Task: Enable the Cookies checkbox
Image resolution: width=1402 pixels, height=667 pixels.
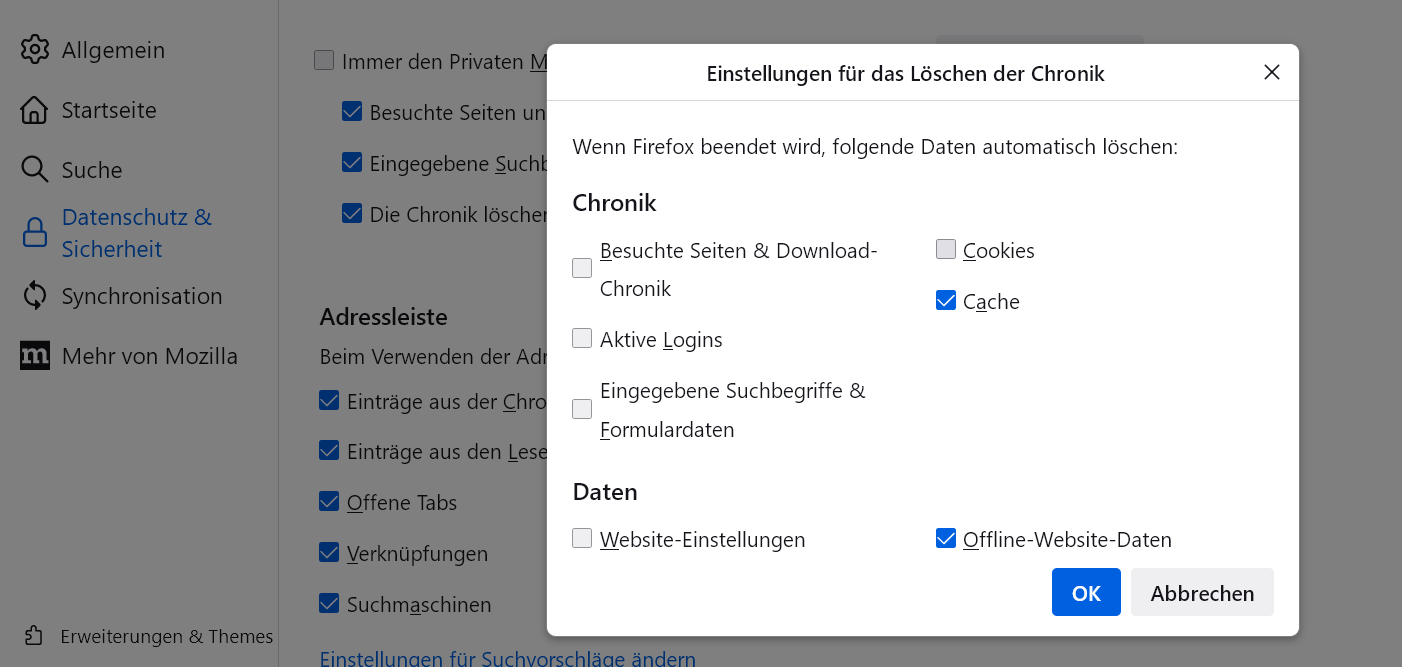Action: 946,250
